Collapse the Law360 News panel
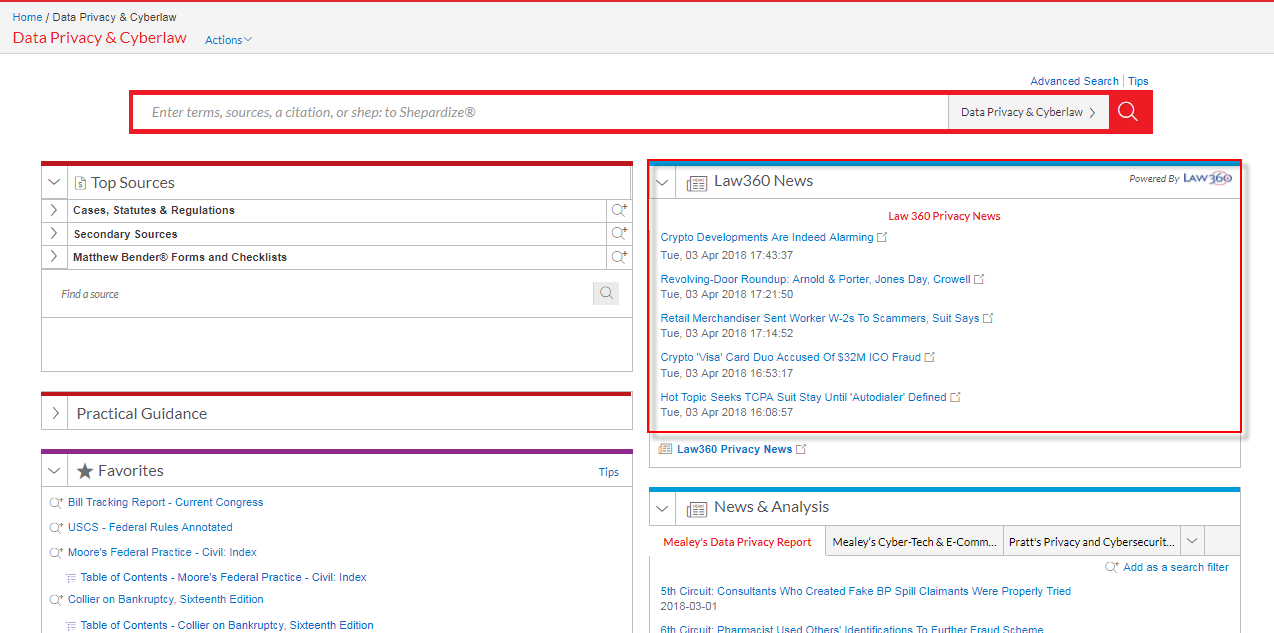The height and width of the screenshot is (633, 1274). [662, 183]
